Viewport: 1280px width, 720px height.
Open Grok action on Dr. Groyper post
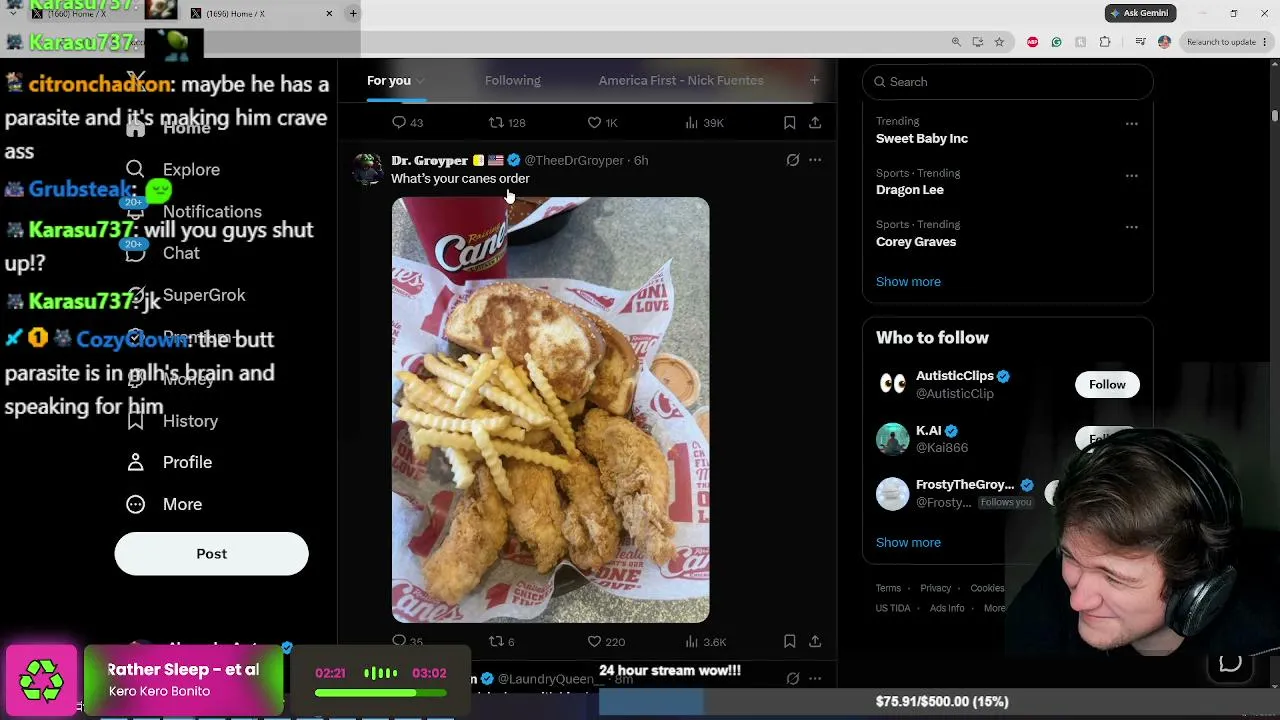tap(793, 160)
